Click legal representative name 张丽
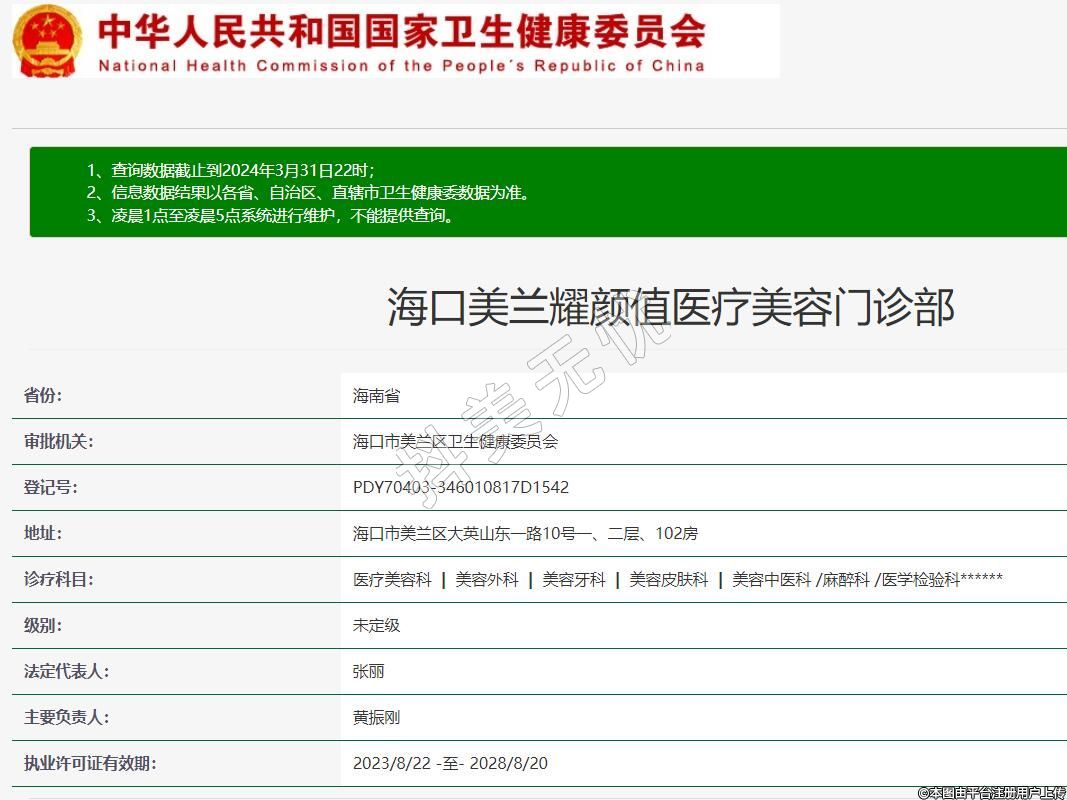 tap(368, 672)
